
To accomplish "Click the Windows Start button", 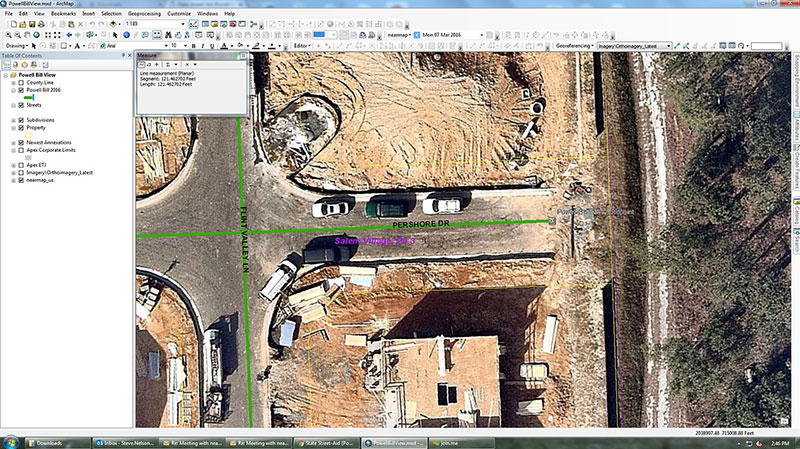I will (x=12, y=441).
